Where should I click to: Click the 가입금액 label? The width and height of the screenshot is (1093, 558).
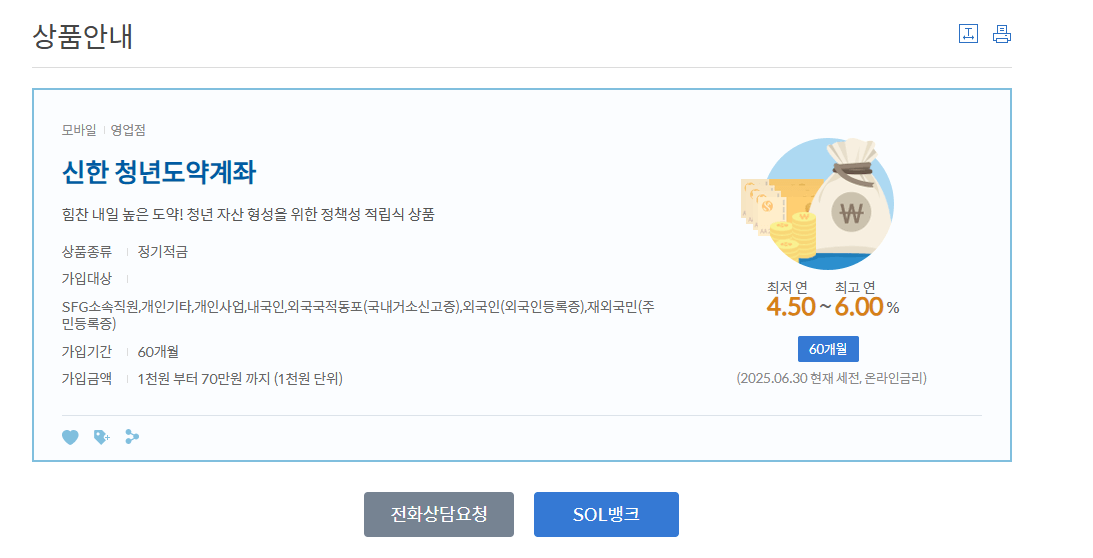coord(86,379)
